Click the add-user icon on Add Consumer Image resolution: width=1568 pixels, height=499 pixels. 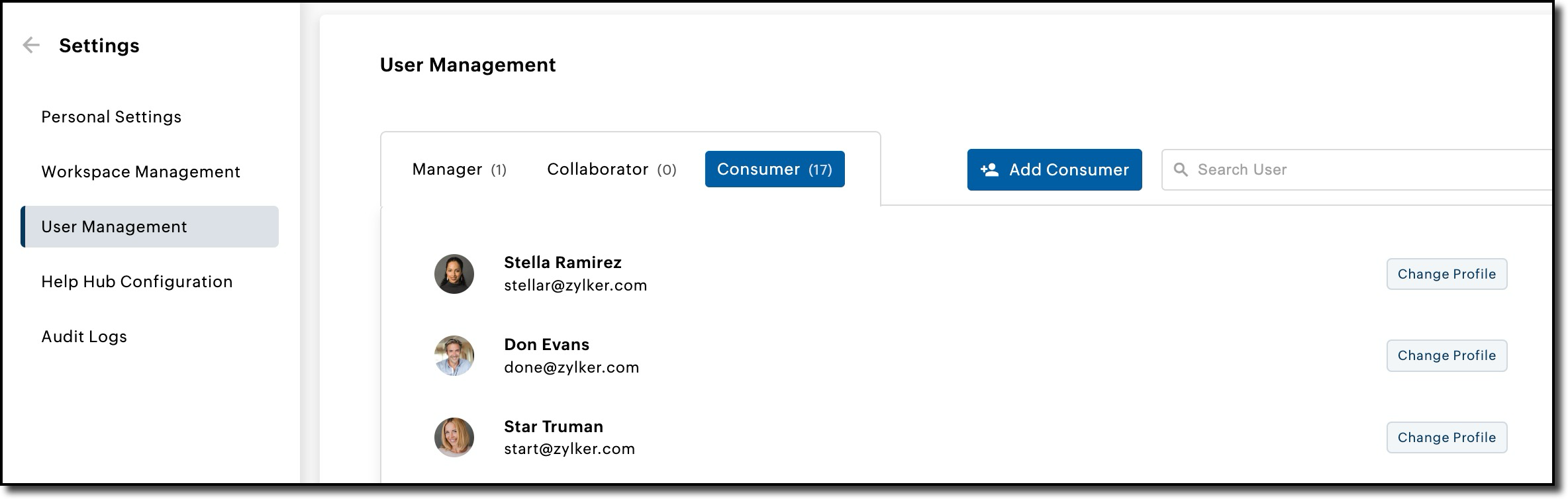(x=989, y=169)
